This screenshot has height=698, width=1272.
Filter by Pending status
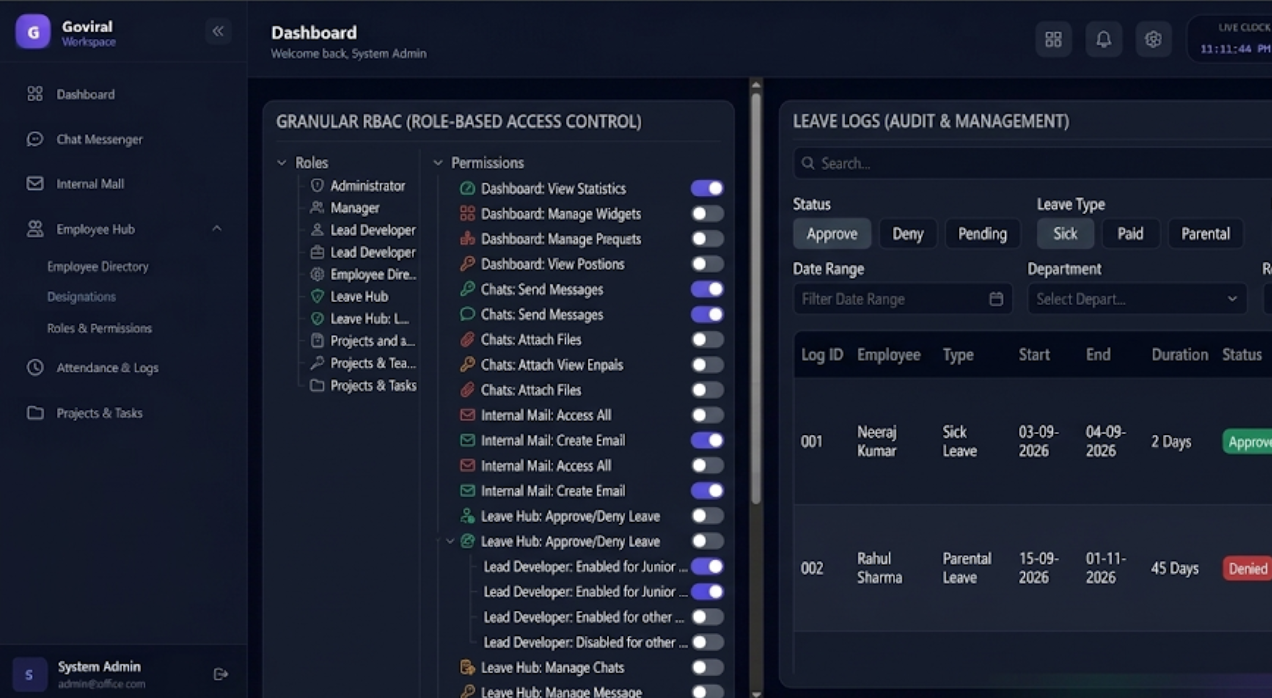click(x=983, y=234)
